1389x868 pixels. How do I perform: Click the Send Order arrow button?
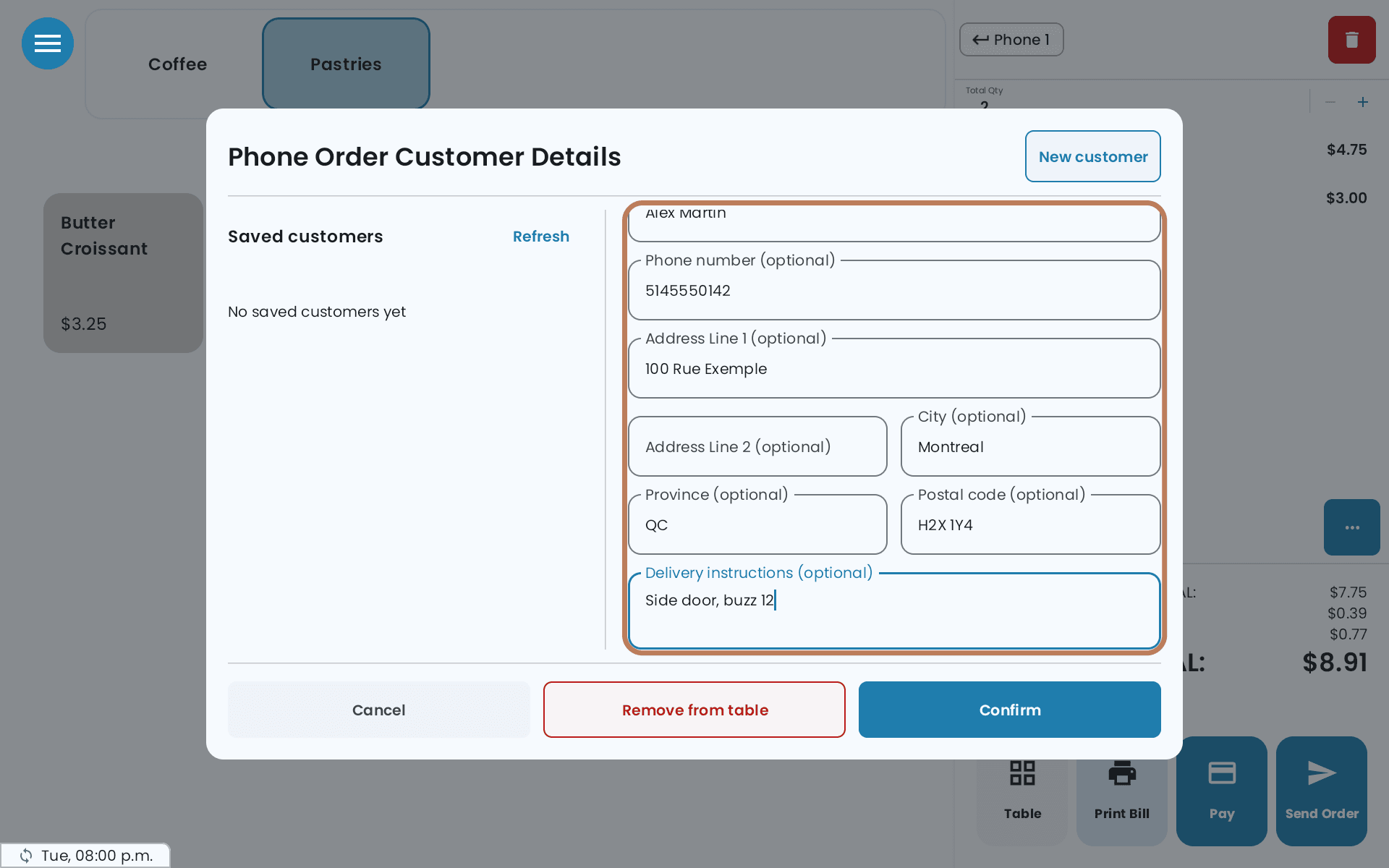(1322, 791)
